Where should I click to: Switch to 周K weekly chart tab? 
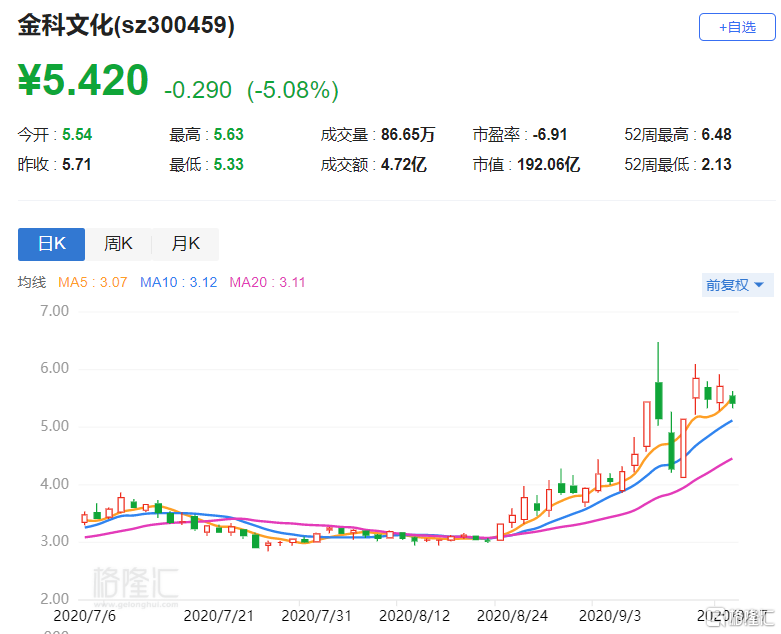tap(118, 244)
